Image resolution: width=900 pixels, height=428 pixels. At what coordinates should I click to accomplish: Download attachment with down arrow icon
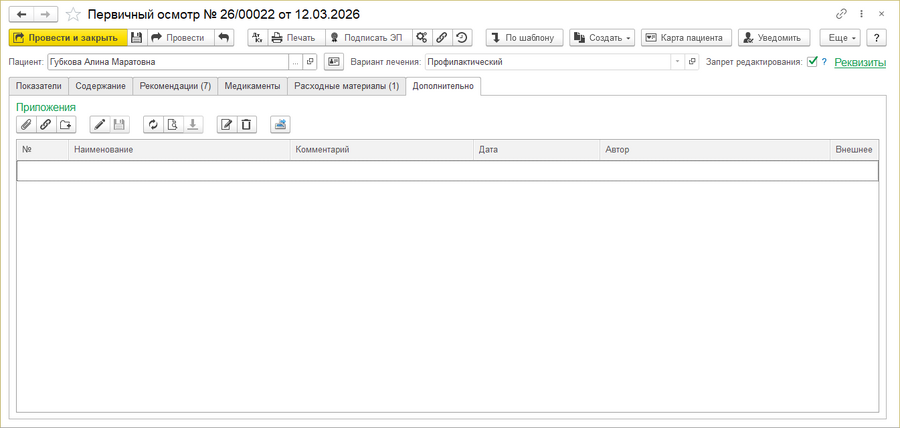(x=193, y=124)
